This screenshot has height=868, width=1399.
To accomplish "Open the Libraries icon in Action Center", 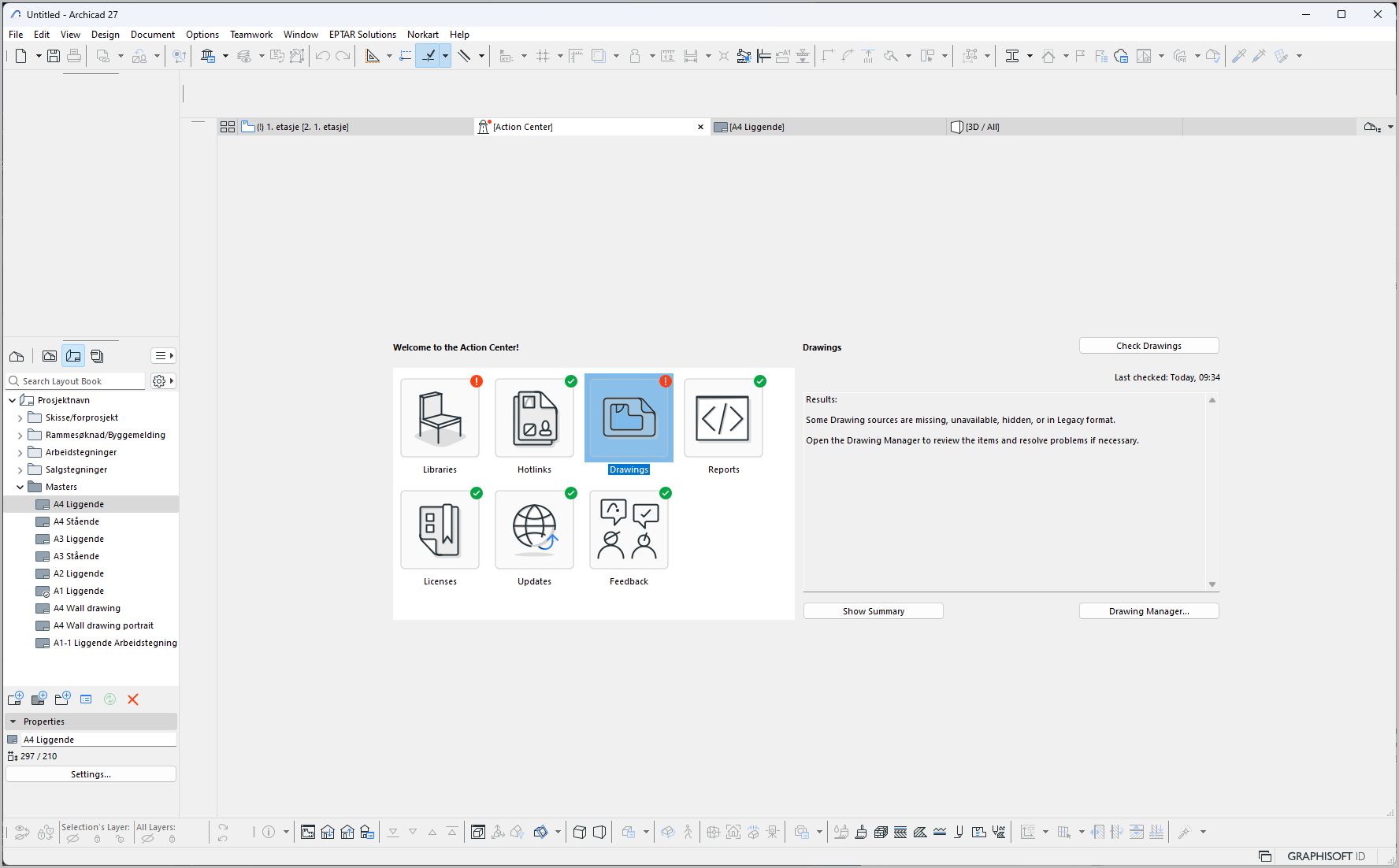I will 440,418.
